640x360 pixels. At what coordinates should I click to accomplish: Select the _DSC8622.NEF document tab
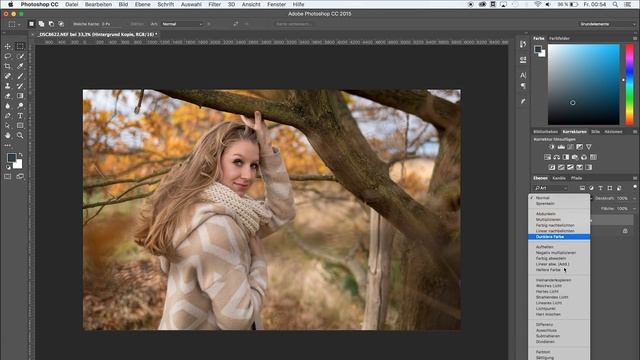97,35
